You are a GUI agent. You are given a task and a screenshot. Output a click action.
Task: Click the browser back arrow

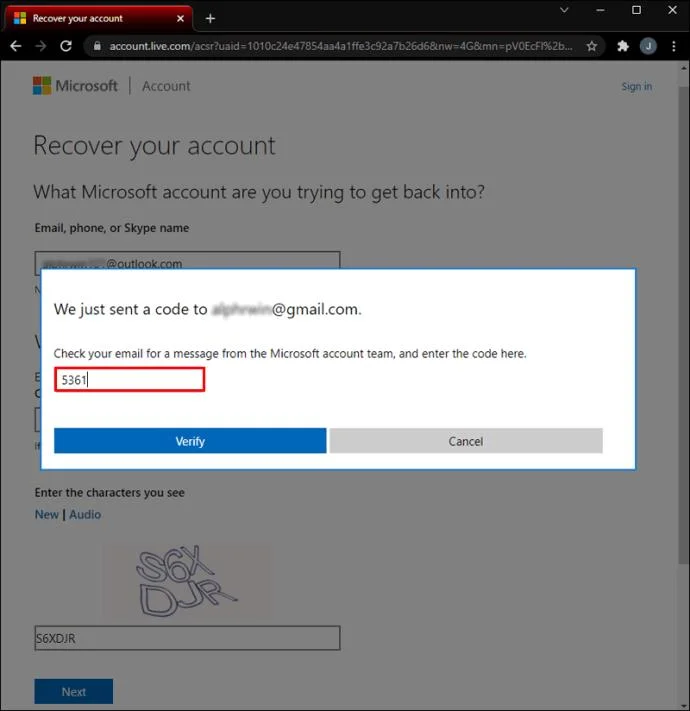tap(16, 46)
